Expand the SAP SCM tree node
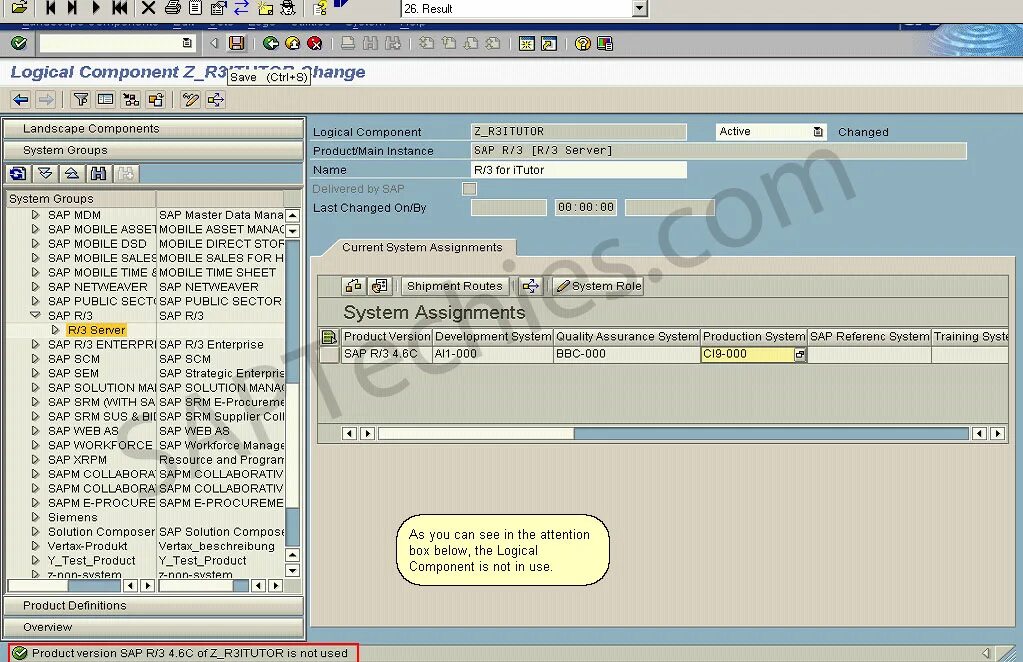 [35, 359]
